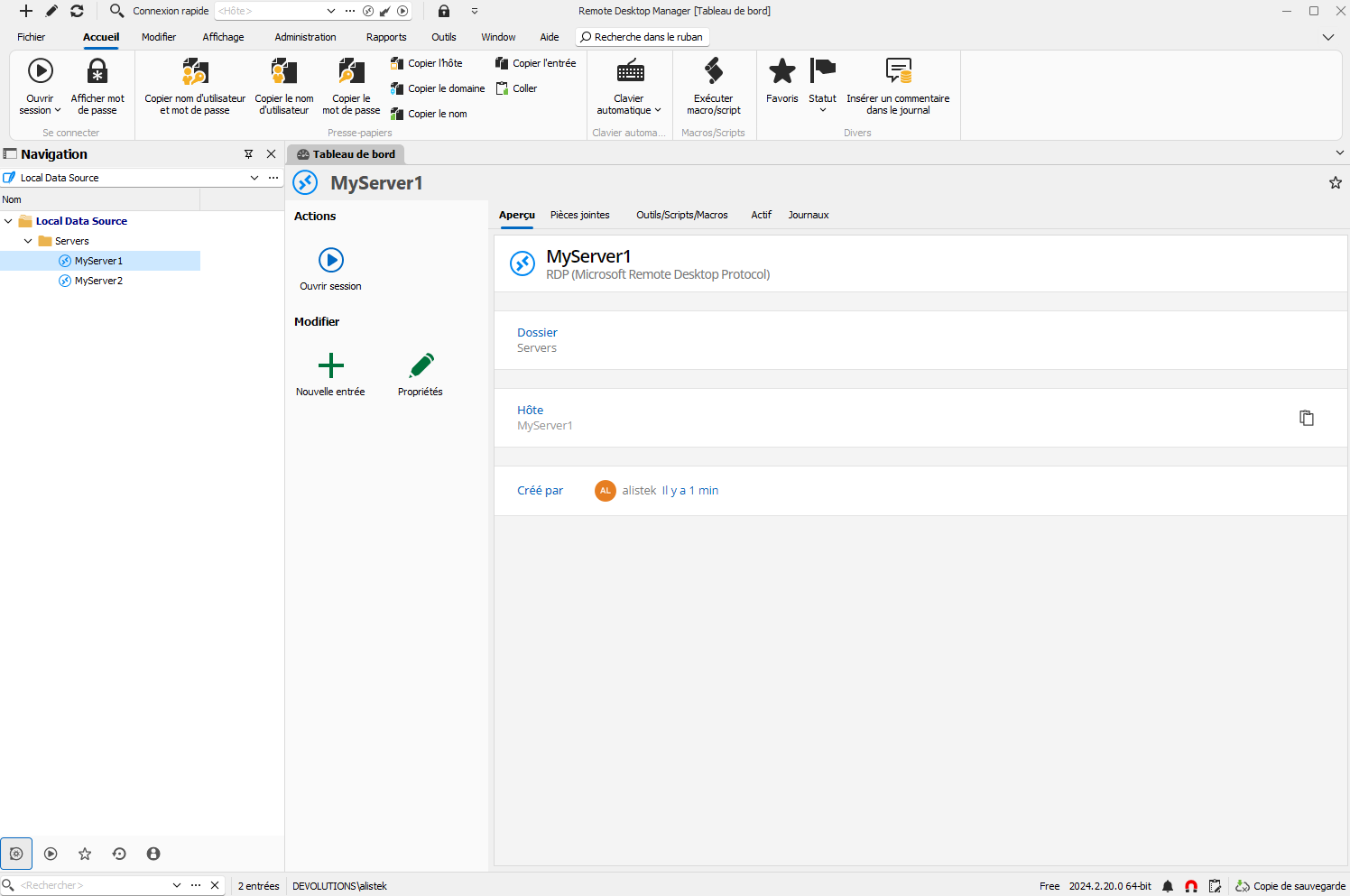Click Copier l'entrée in ribbon
The image size is (1350, 896).
click(535, 63)
